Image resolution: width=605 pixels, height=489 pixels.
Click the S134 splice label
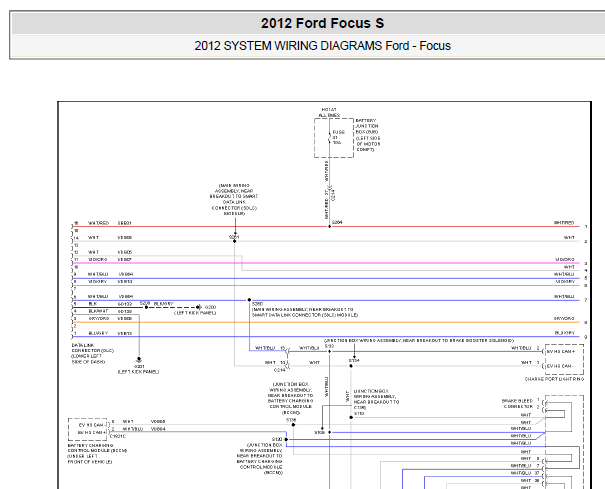tap(354, 360)
